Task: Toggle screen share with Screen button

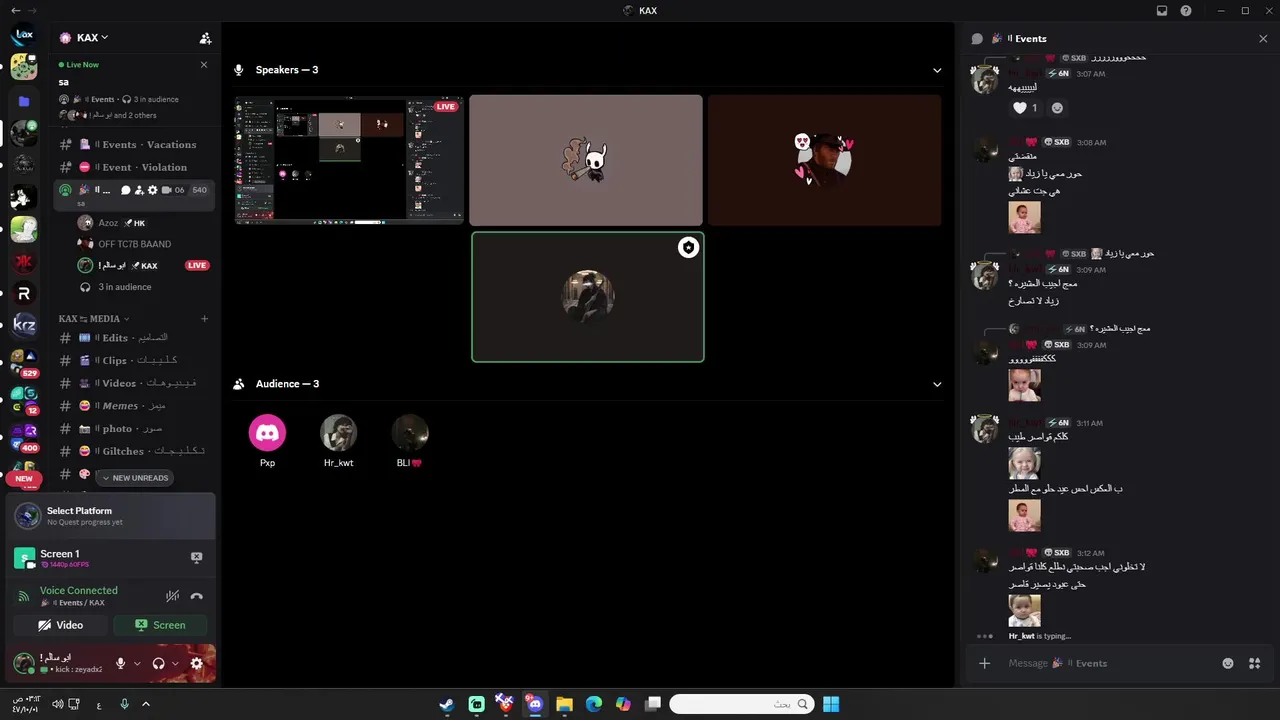Action: click(160, 625)
